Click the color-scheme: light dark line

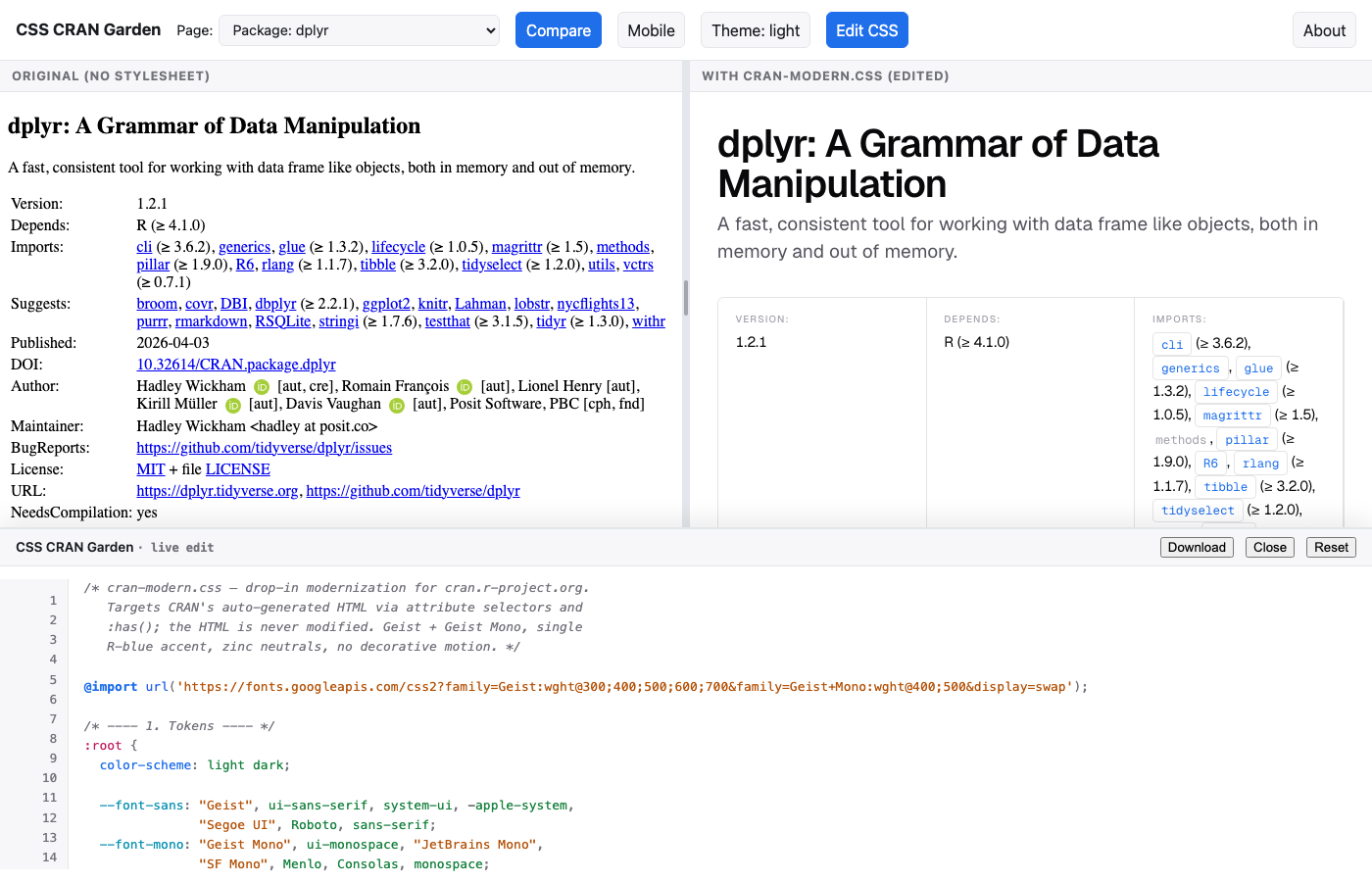coord(195,765)
